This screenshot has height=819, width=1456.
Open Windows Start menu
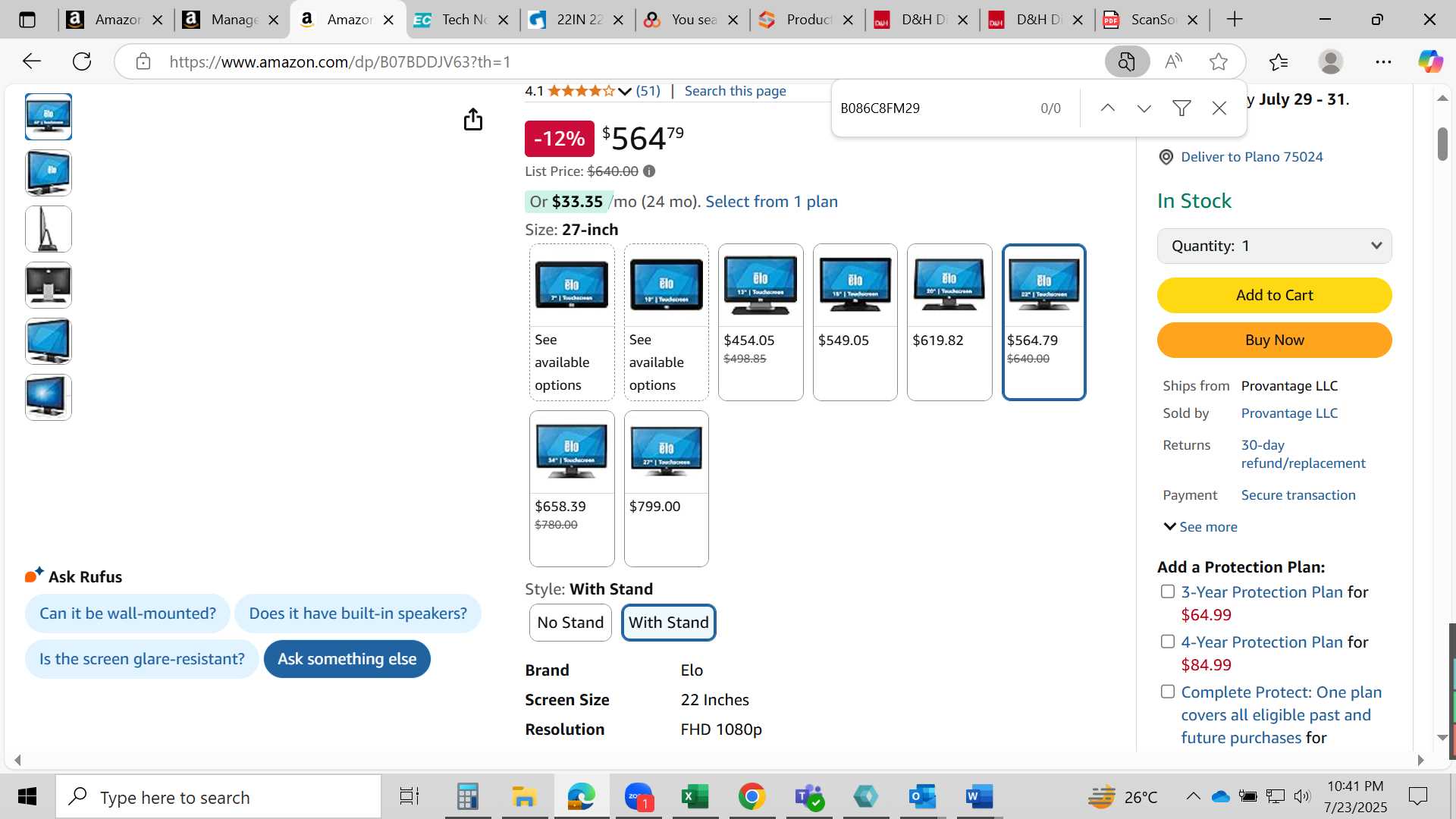(x=27, y=797)
